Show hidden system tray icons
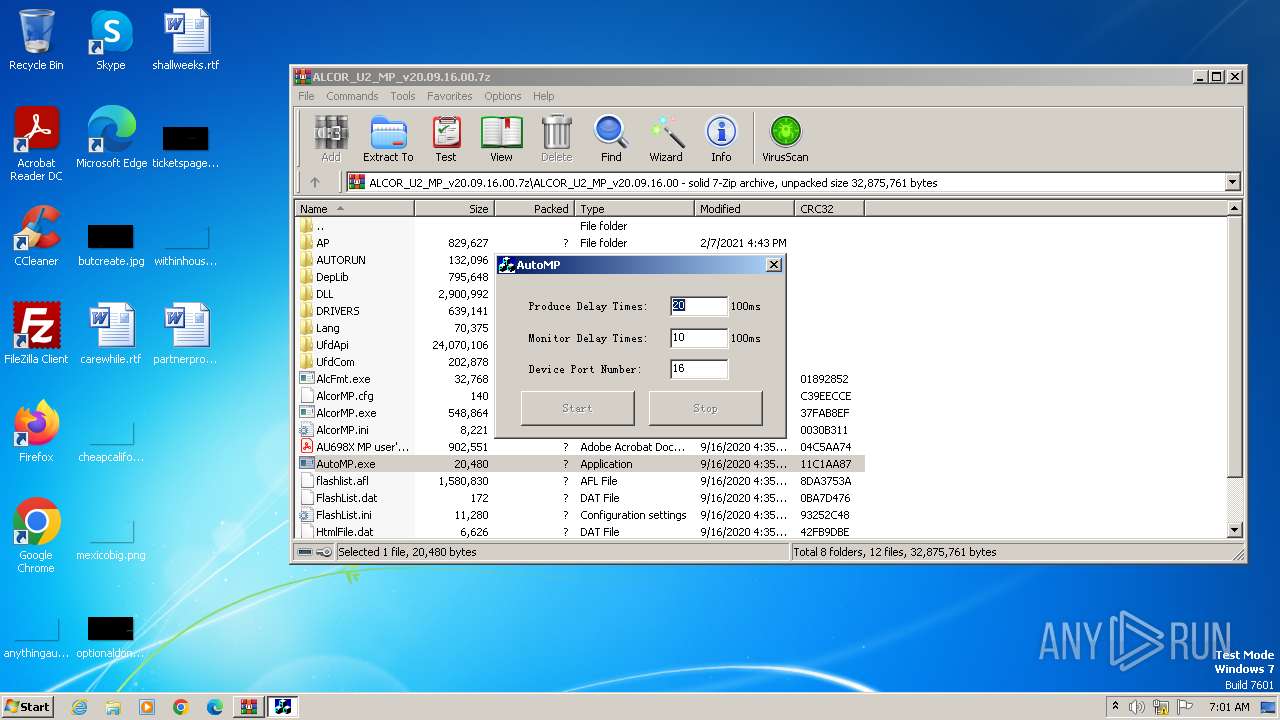The height and width of the screenshot is (720, 1280). (1115, 707)
